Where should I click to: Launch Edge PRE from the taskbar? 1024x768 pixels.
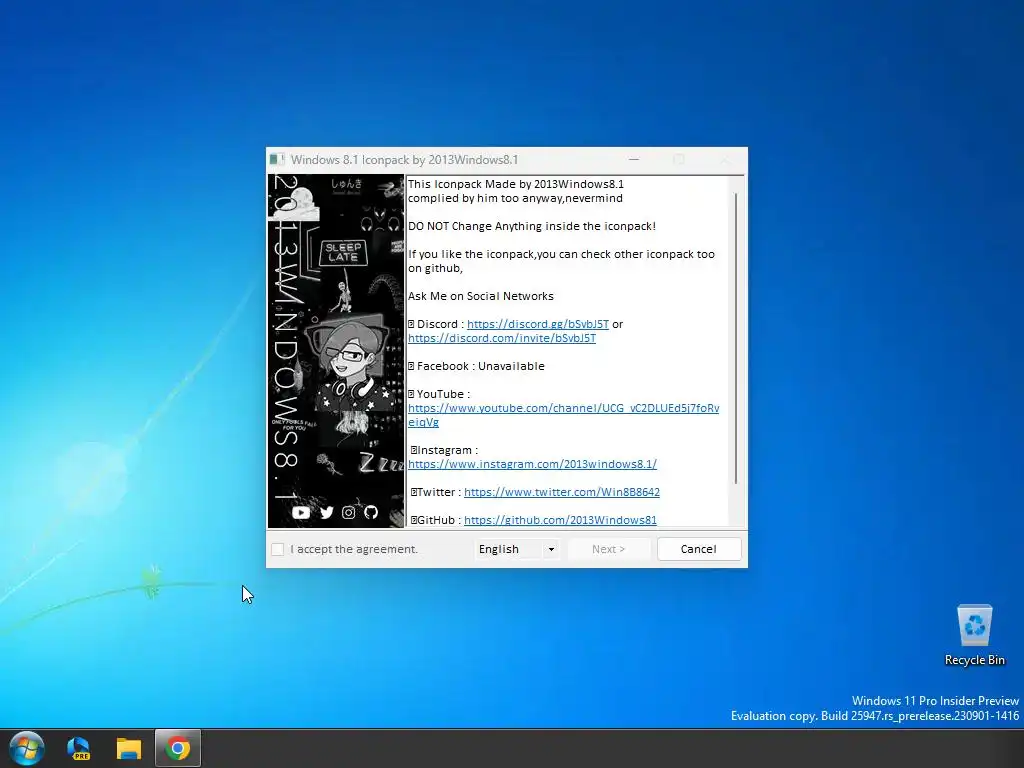tap(78, 748)
